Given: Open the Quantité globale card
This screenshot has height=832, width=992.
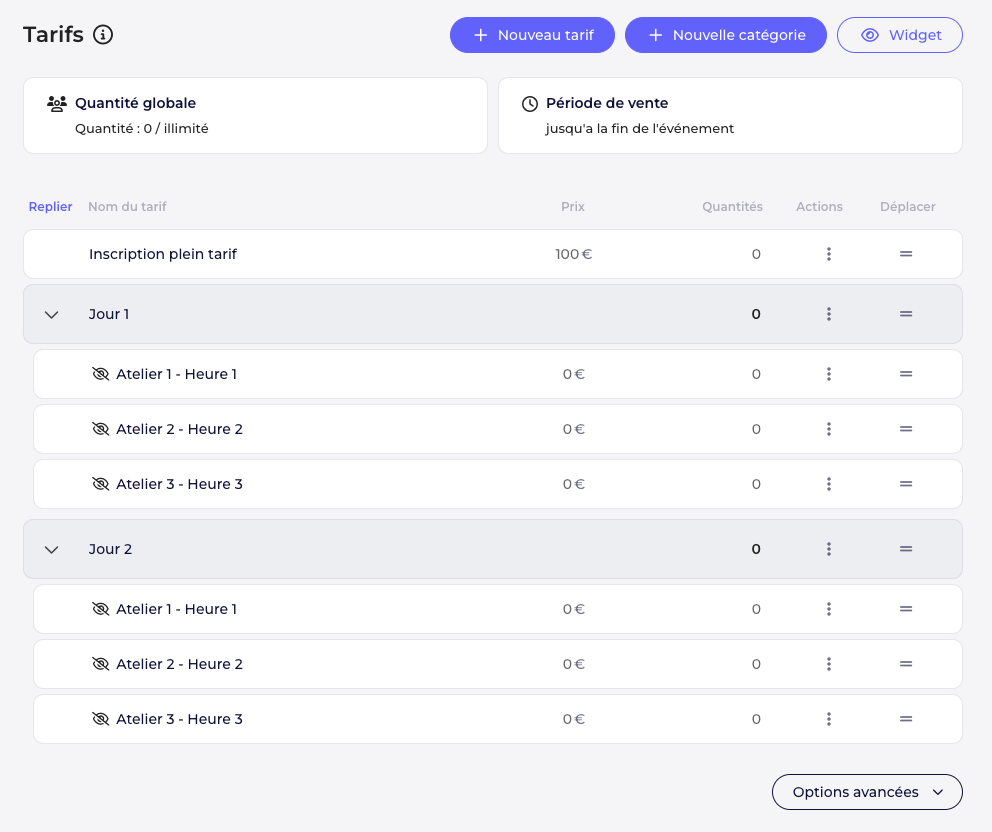Looking at the screenshot, I should pyautogui.click(x=255, y=115).
